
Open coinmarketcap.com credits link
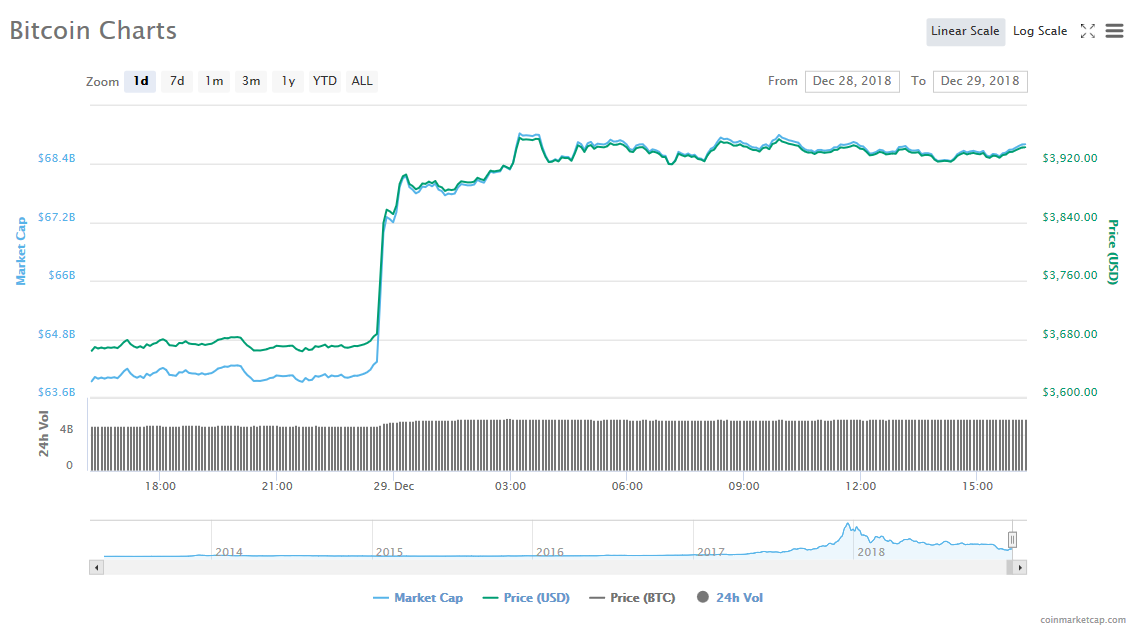pos(1083,620)
